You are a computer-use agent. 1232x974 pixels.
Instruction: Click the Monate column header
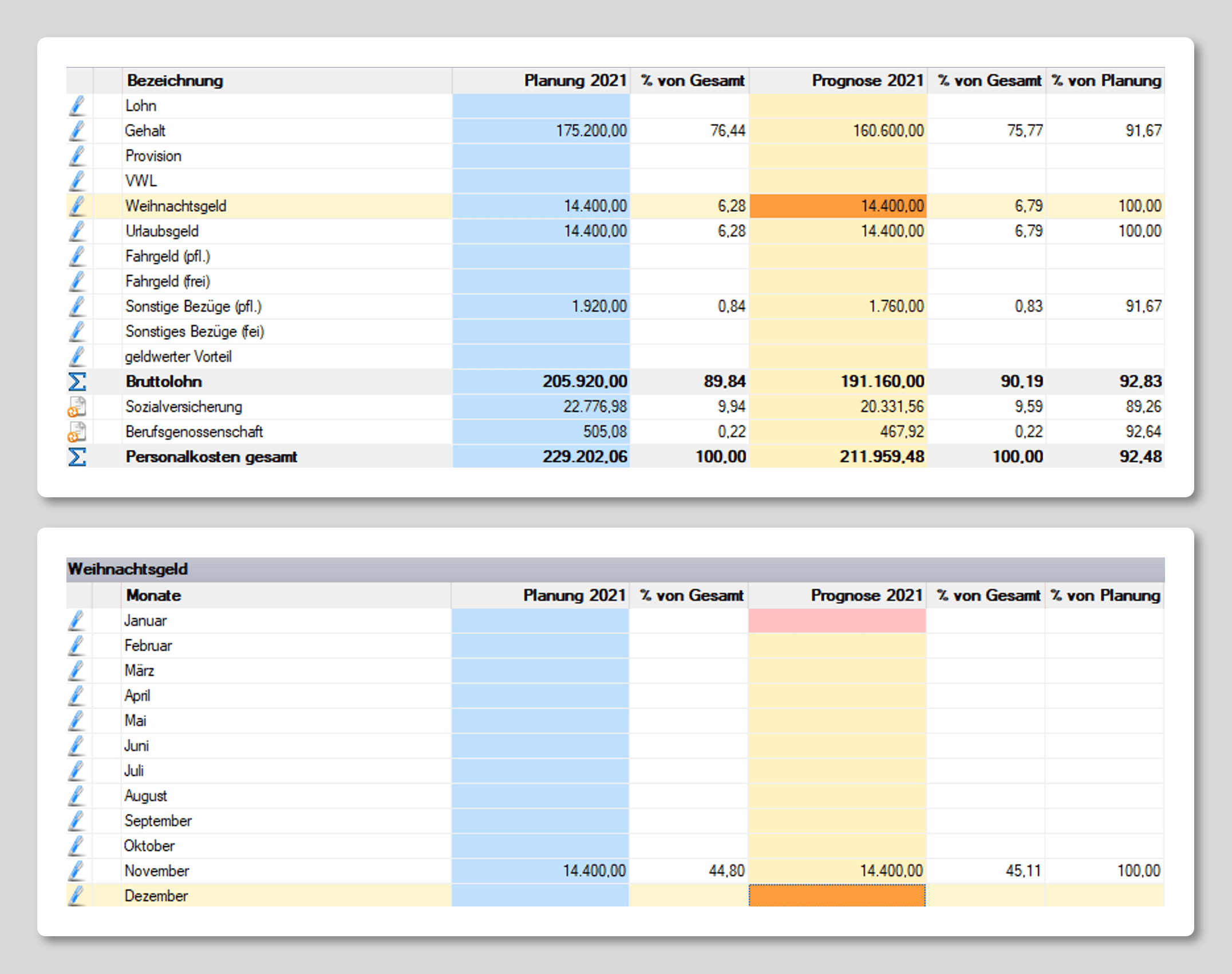(x=286, y=596)
